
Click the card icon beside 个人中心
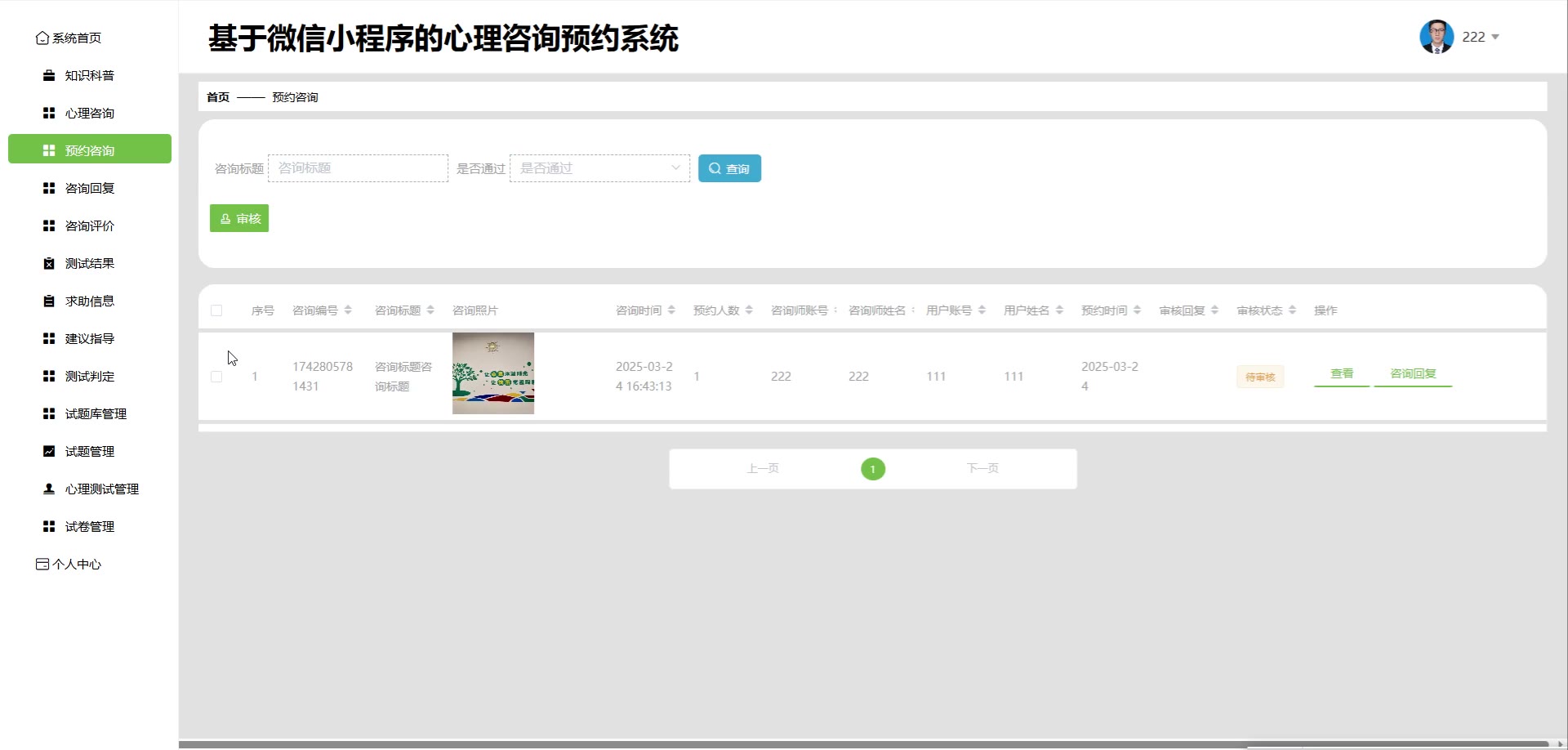pos(42,565)
